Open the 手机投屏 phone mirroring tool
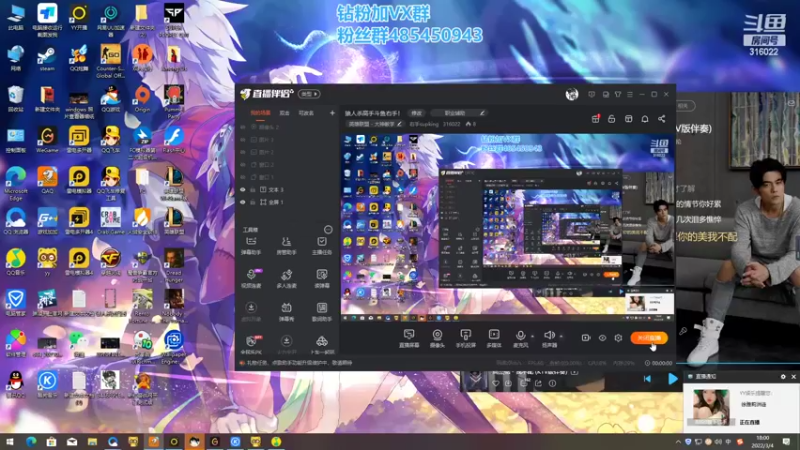The height and width of the screenshot is (450, 800). click(x=465, y=338)
